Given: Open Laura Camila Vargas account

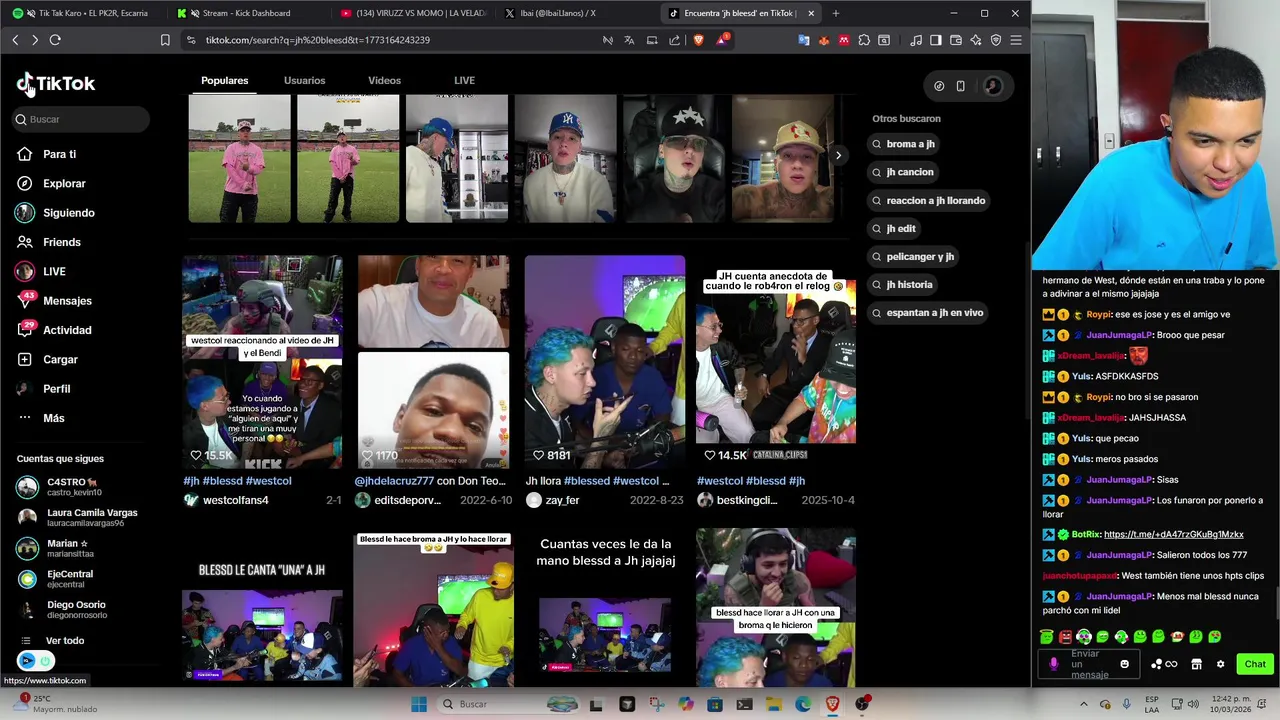Looking at the screenshot, I should tap(78, 518).
